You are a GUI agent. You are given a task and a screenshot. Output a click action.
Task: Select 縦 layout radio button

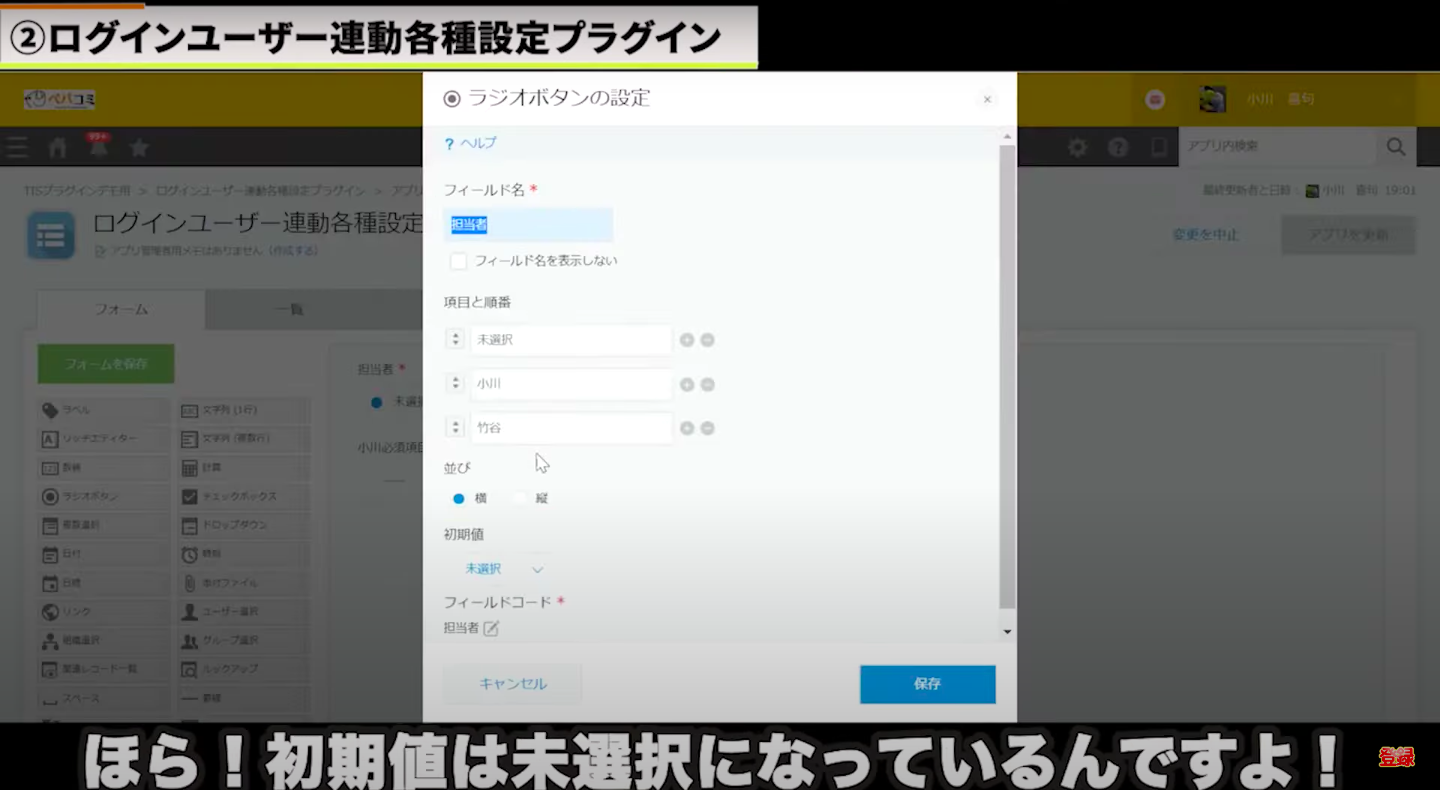click(519, 498)
